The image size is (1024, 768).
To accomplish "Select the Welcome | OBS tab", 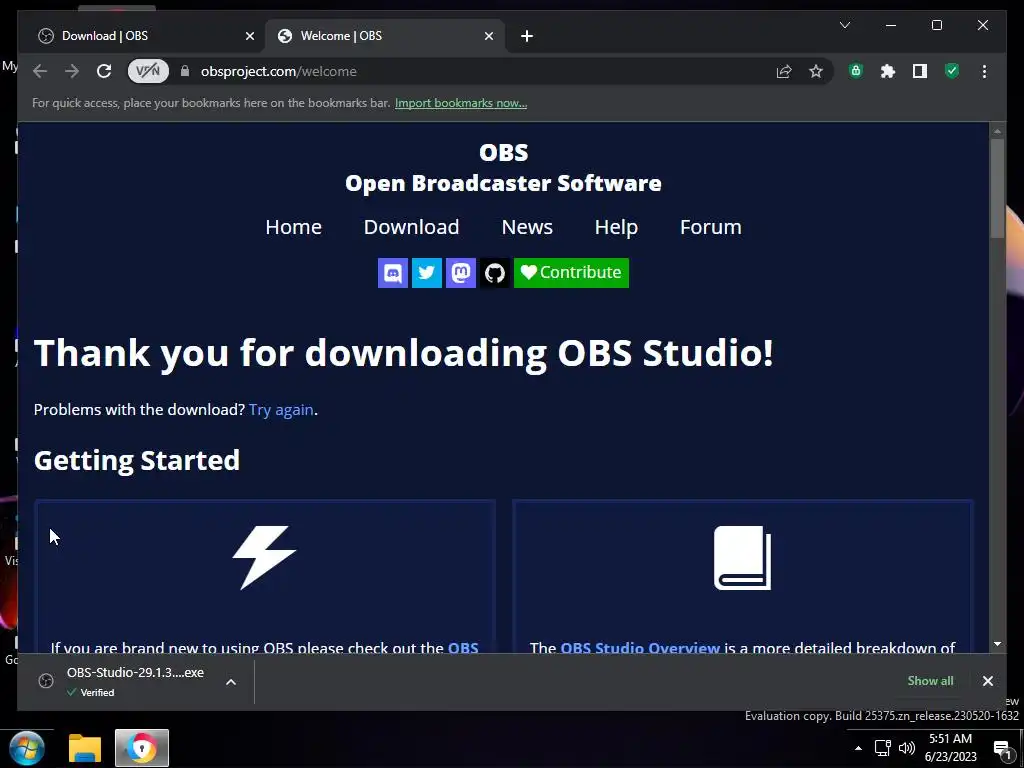I will coord(385,36).
